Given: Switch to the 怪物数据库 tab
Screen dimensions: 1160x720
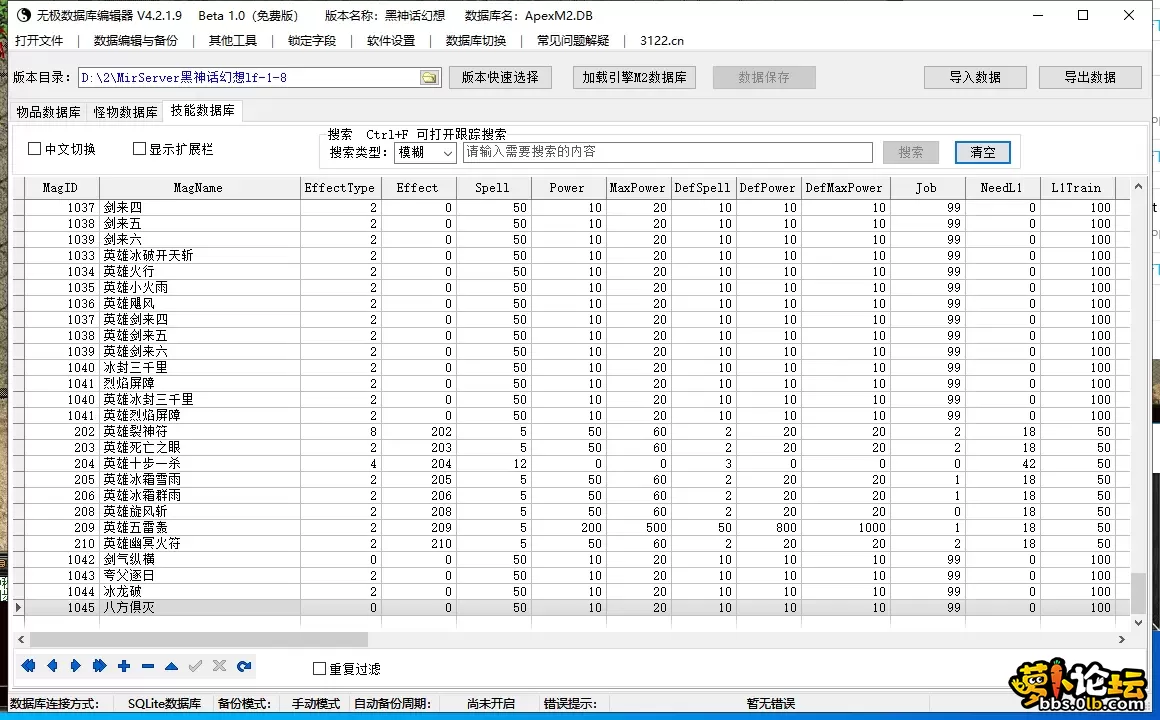Looking at the screenshot, I should coord(125,112).
